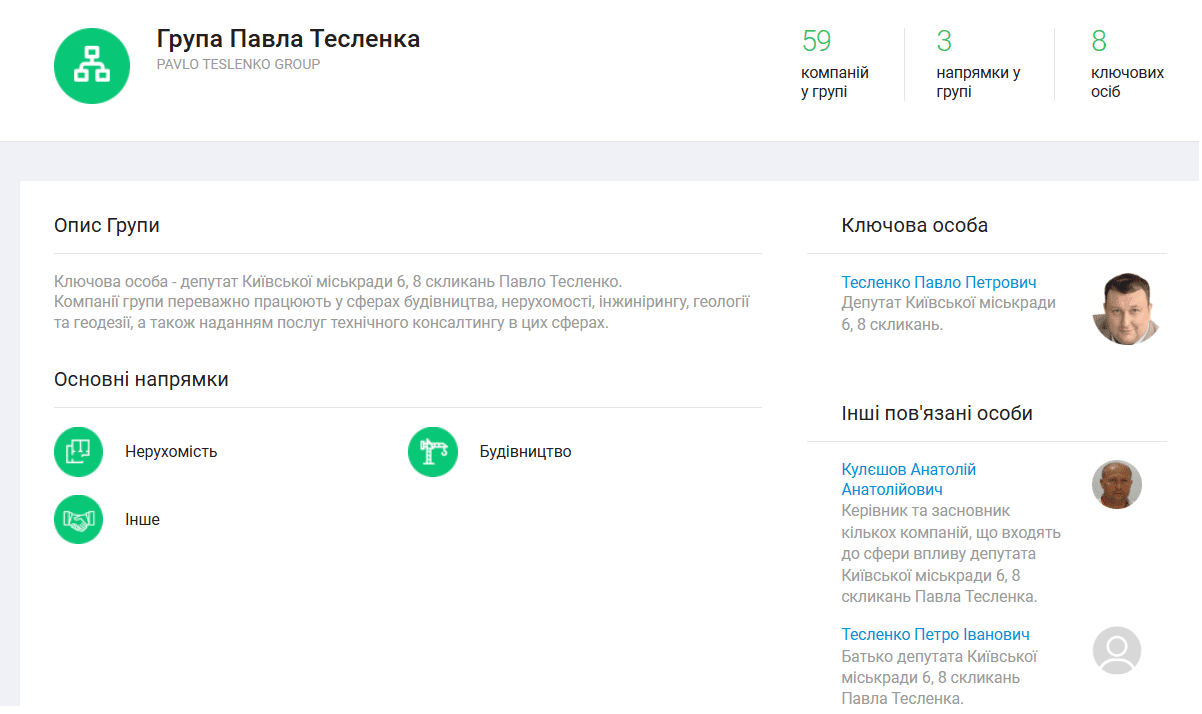Open Кулєшов Анатолій profile photo

[x=1116, y=485]
